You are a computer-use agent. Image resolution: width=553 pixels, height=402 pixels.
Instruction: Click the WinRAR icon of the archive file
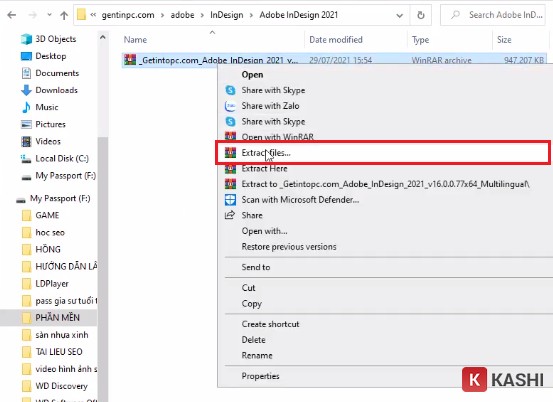click(130, 60)
